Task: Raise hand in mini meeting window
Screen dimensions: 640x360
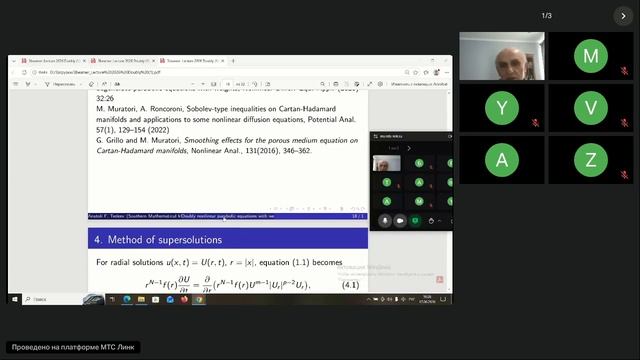Action: coord(431,221)
